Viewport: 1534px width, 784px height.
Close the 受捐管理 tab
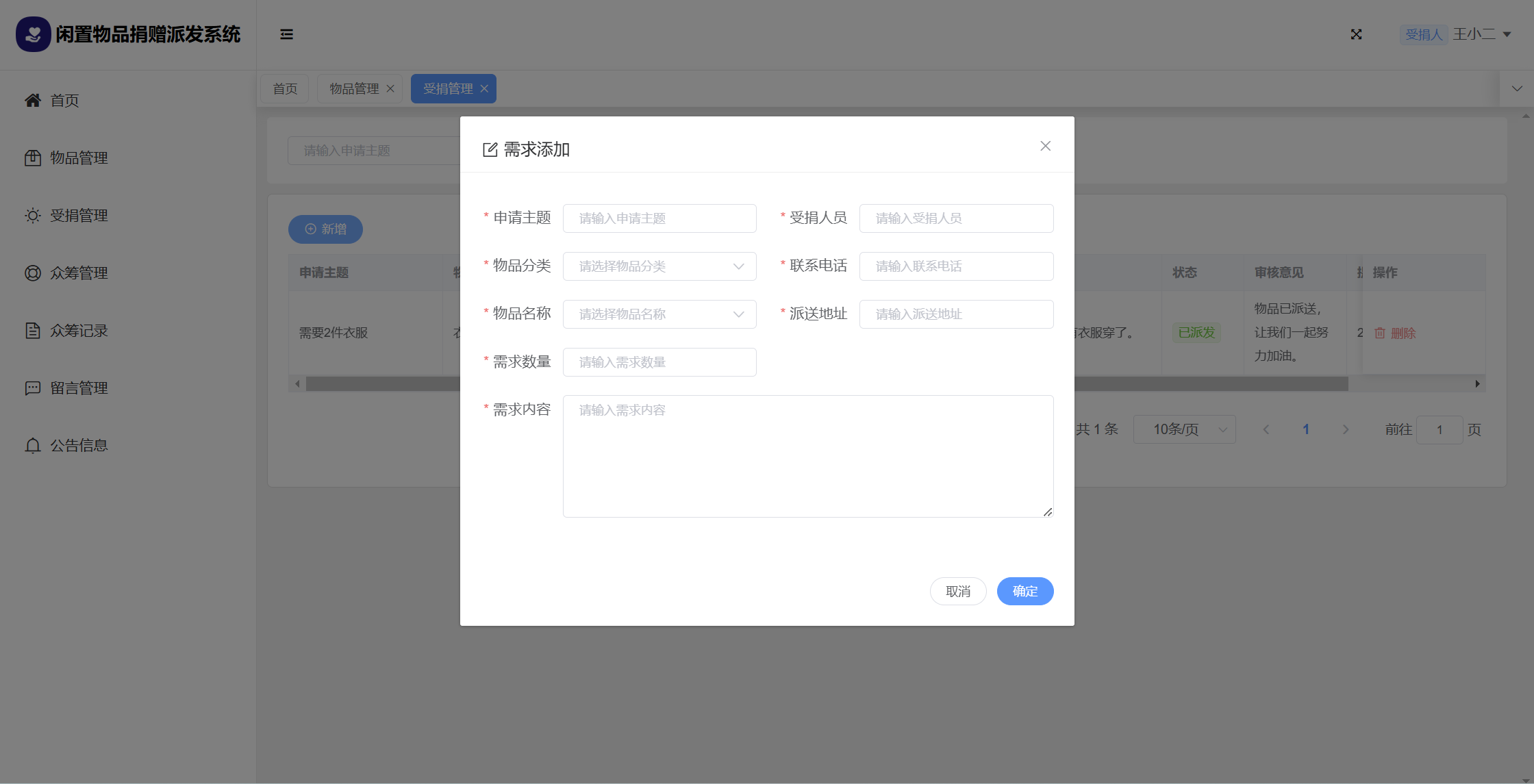click(484, 89)
